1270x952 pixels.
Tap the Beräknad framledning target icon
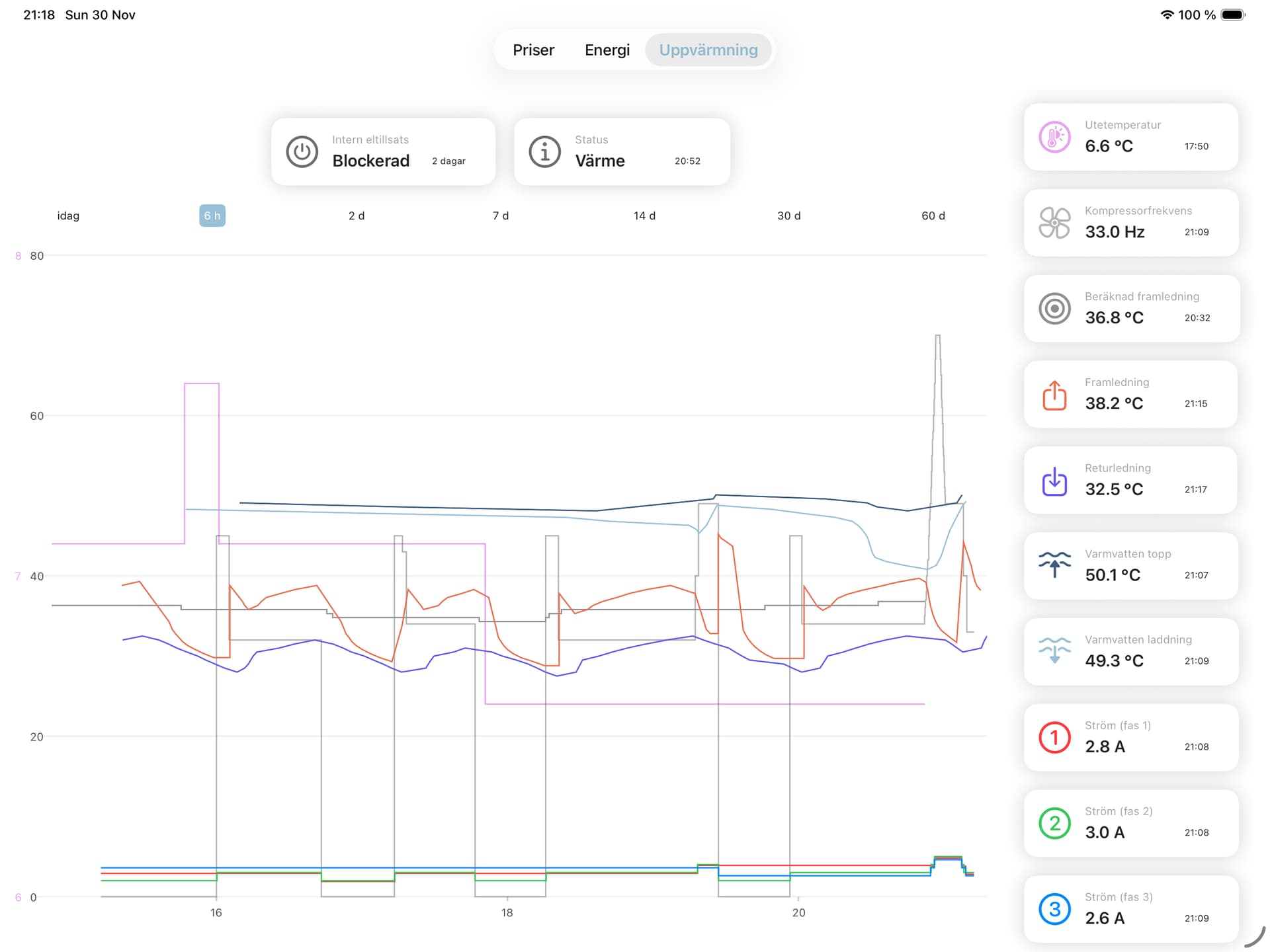(x=1054, y=309)
